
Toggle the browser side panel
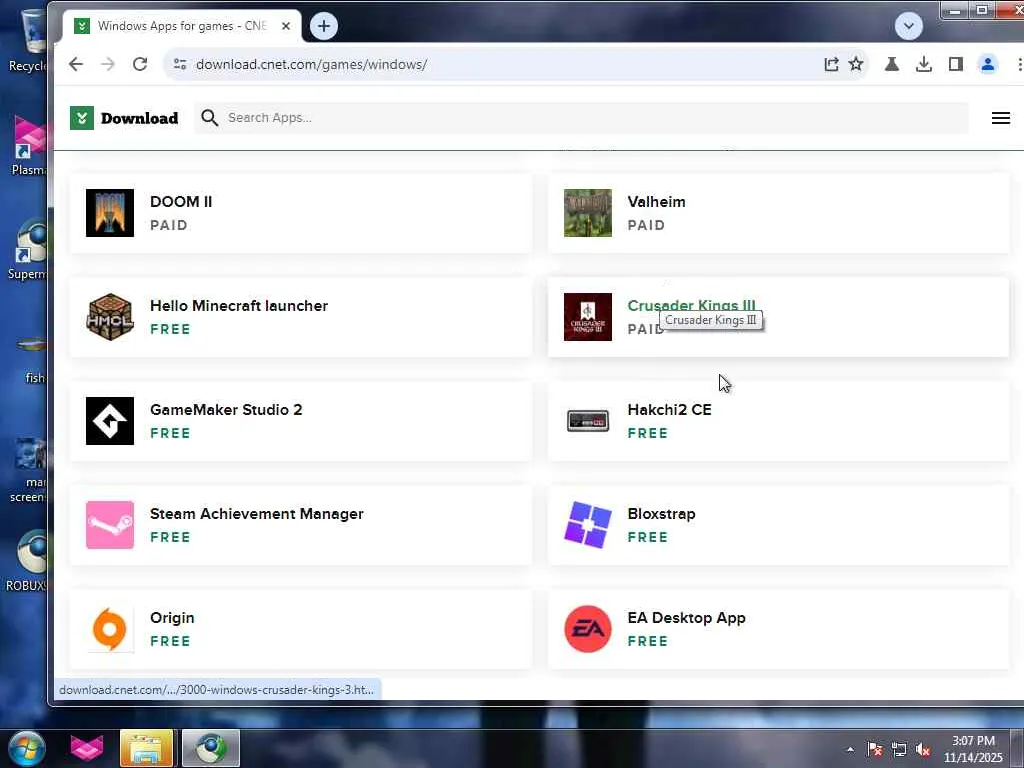coord(955,64)
